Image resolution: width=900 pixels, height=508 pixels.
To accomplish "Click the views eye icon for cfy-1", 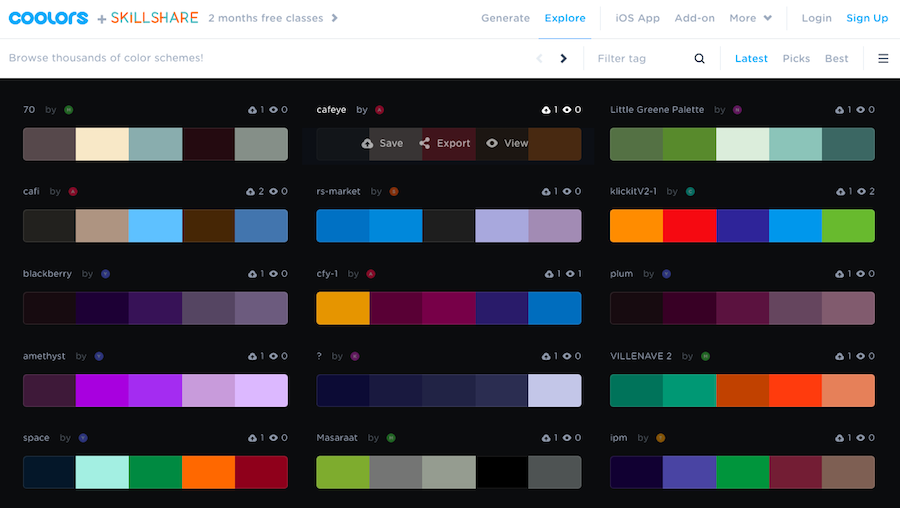I will 570,274.
